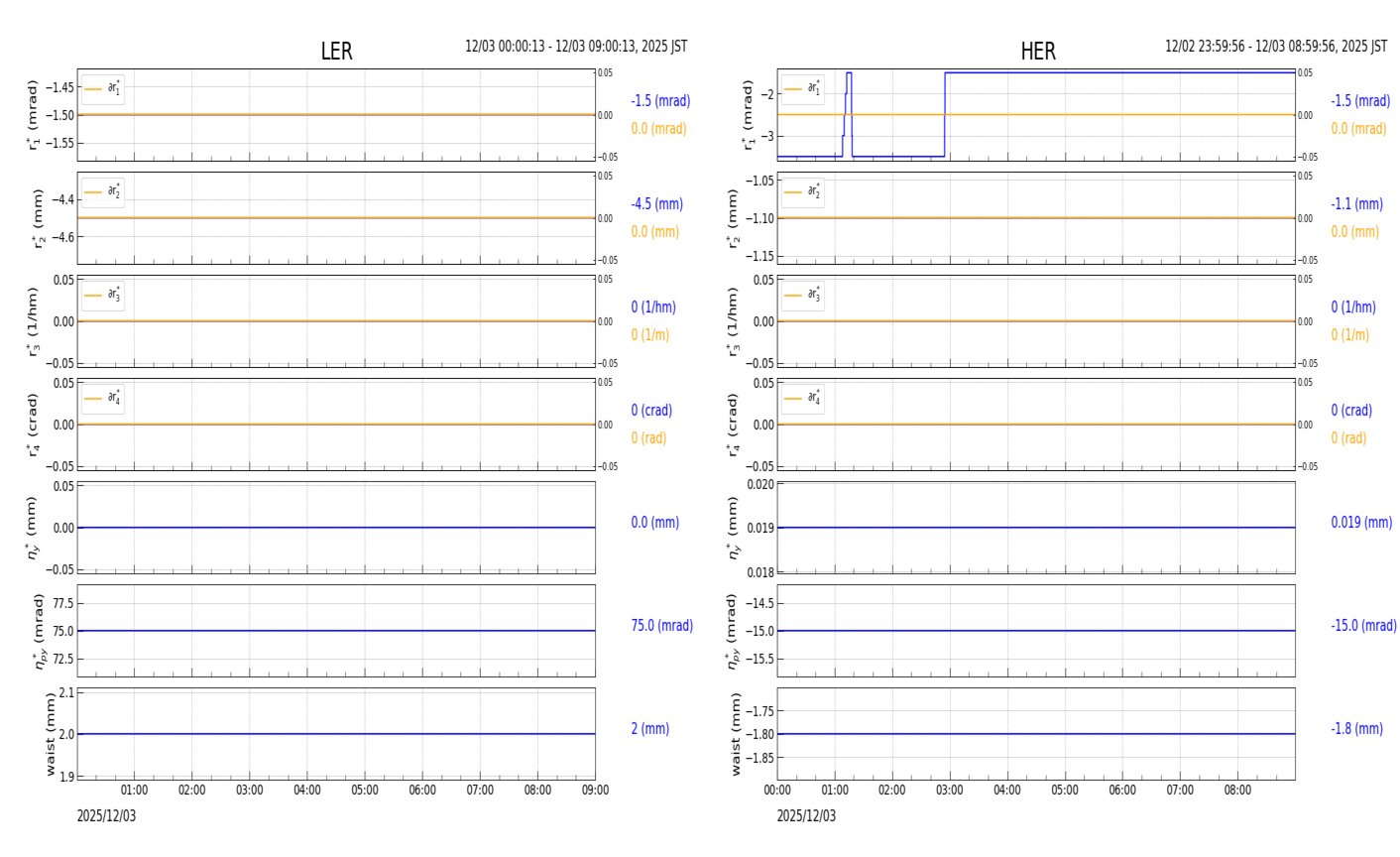Screen dimensions: 1400x857
Task: Click the waist (mm) axis label in HER
Action: (x=735, y=734)
